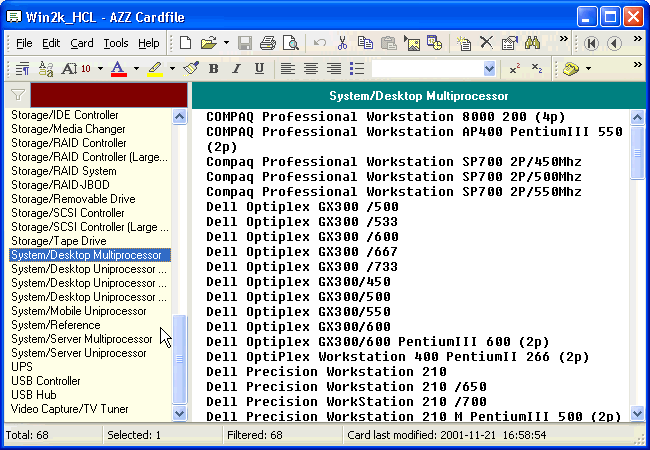The width and height of the screenshot is (650, 450).
Task: Go to the first card
Action: pos(591,43)
